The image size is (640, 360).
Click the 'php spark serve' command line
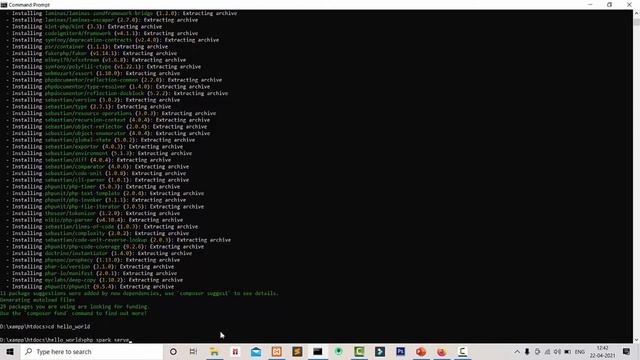coord(64,340)
